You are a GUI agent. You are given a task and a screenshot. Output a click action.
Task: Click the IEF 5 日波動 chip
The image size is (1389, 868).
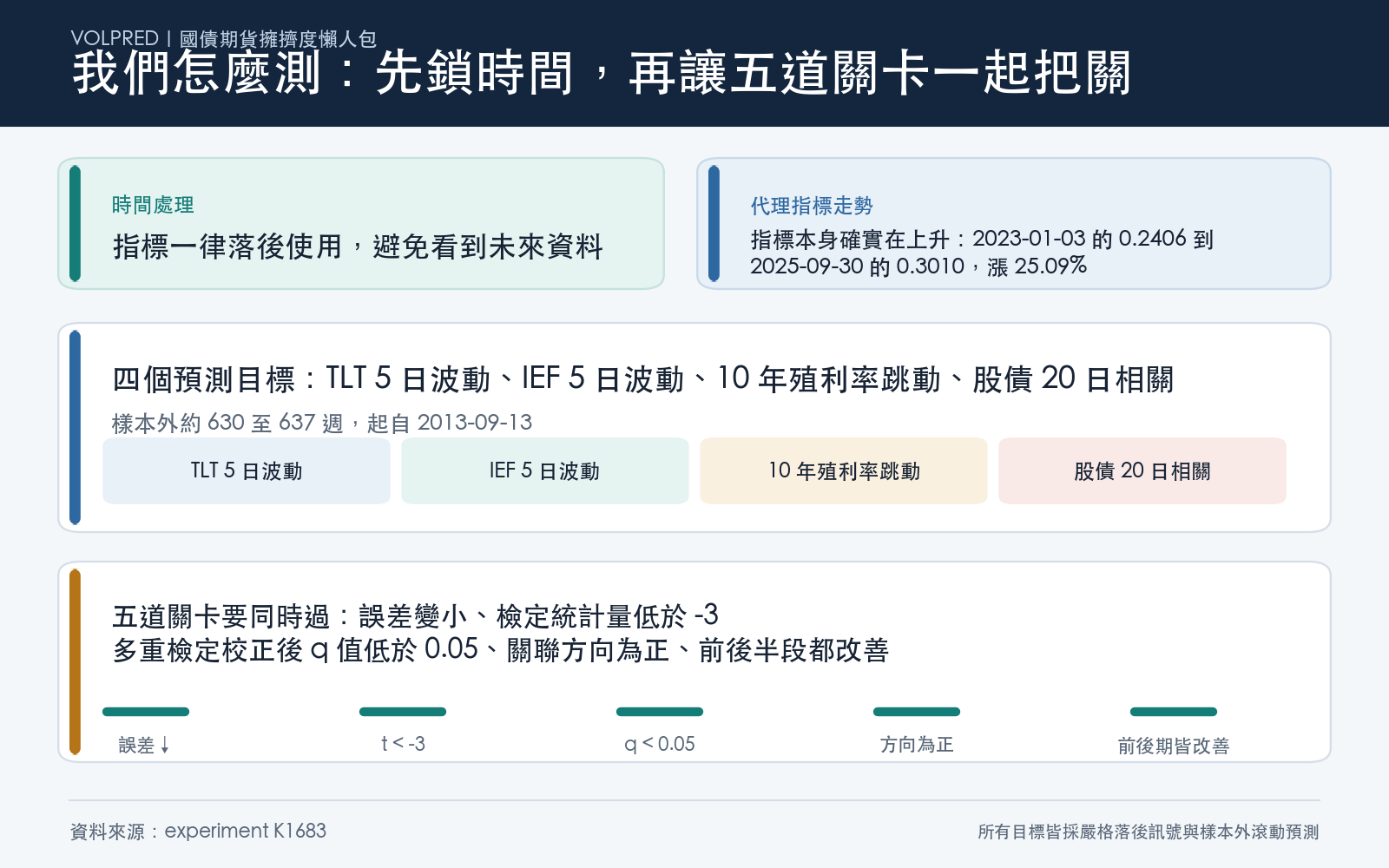pyautogui.click(x=545, y=470)
